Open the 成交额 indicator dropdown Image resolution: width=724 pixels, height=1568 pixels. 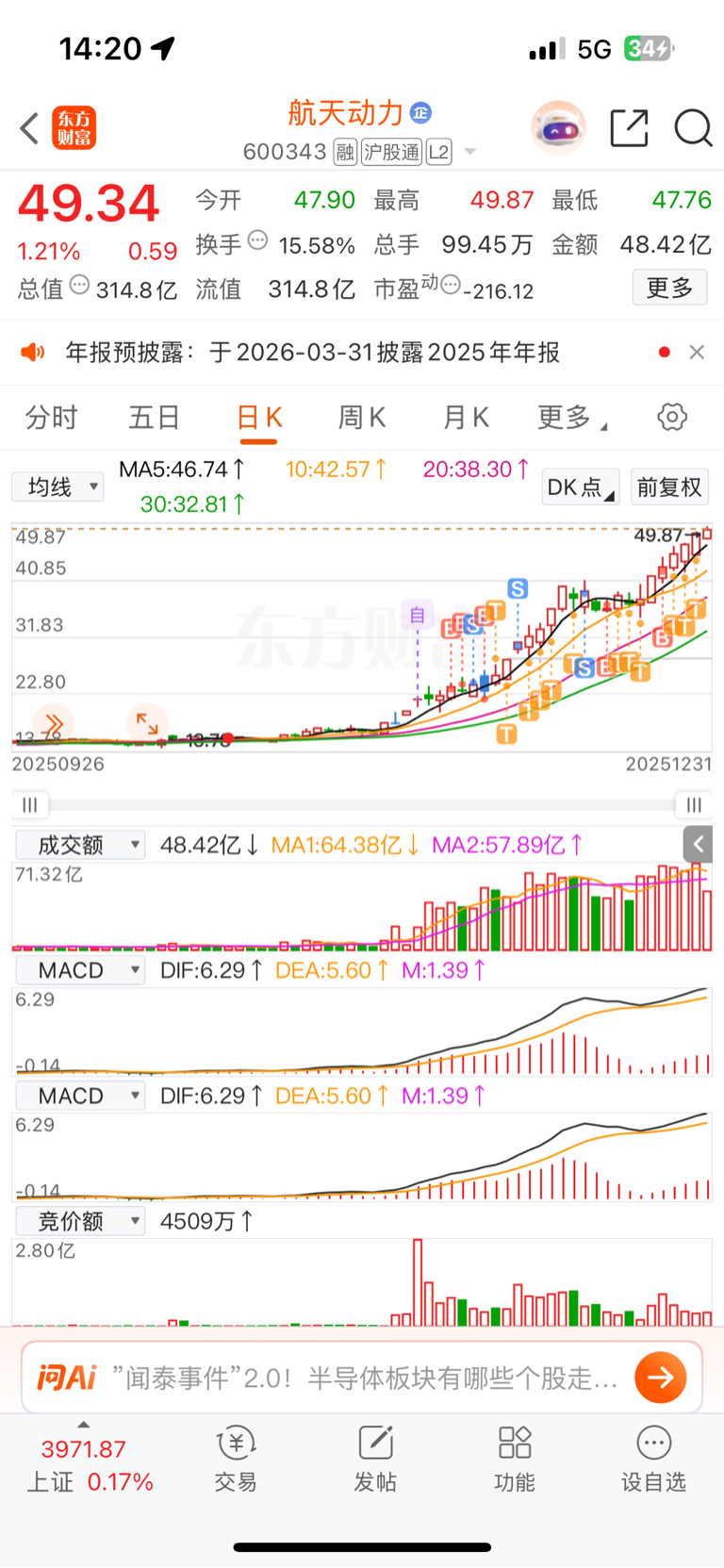coord(81,845)
